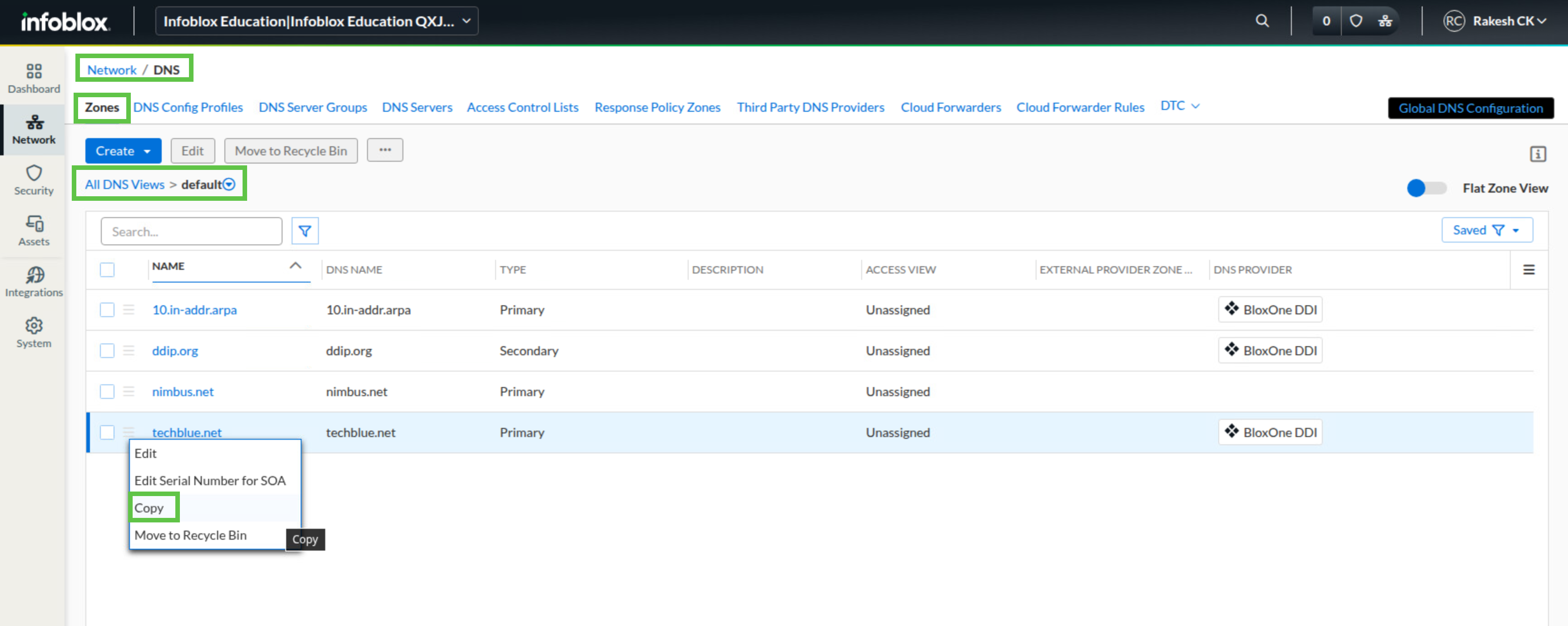The image size is (1568, 626).
Task: Choose Edit Serial Number for SOA
Action: [215, 481]
